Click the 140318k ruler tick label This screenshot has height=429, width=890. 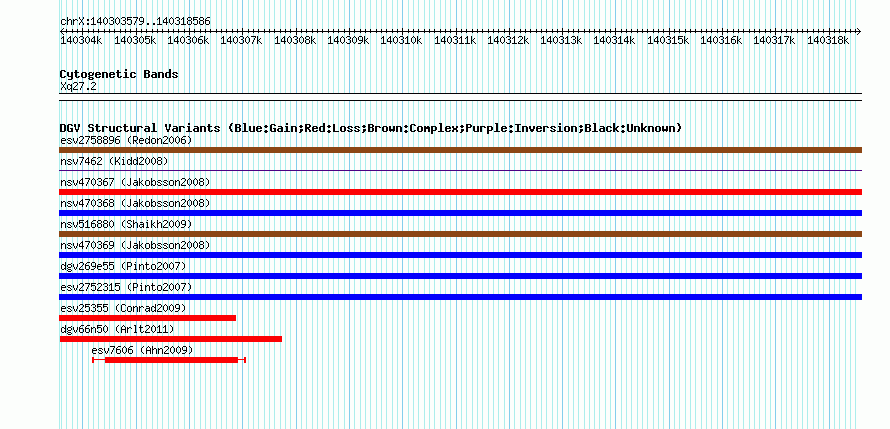coord(828,40)
